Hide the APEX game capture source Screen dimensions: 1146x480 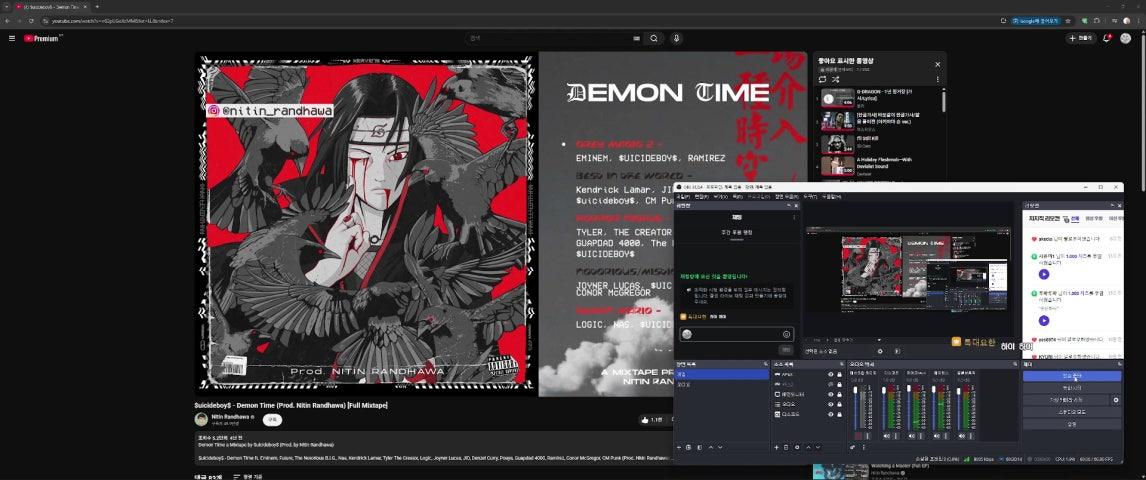(x=830, y=375)
